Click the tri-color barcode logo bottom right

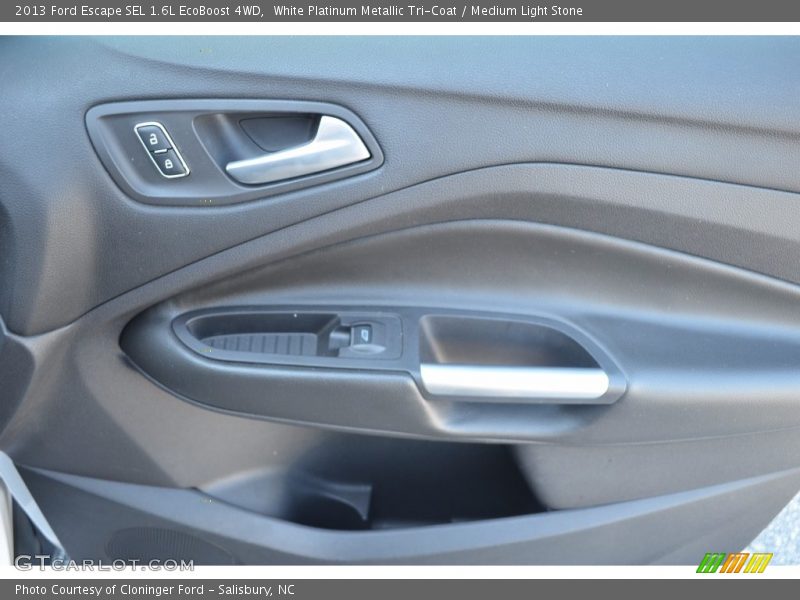(735, 564)
